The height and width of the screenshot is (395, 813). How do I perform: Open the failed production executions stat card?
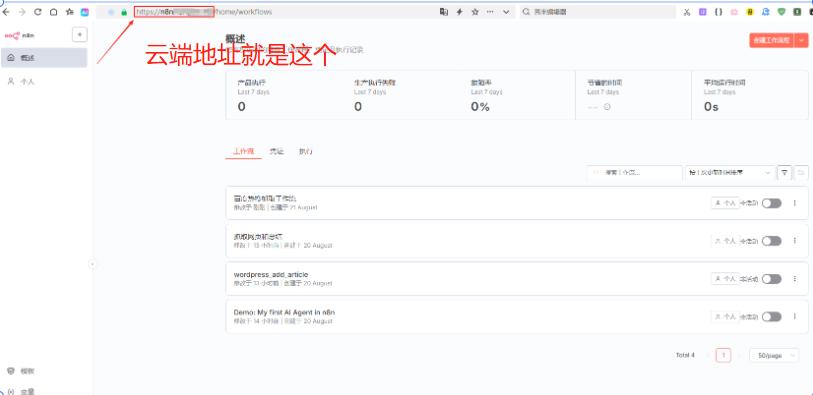(400, 95)
